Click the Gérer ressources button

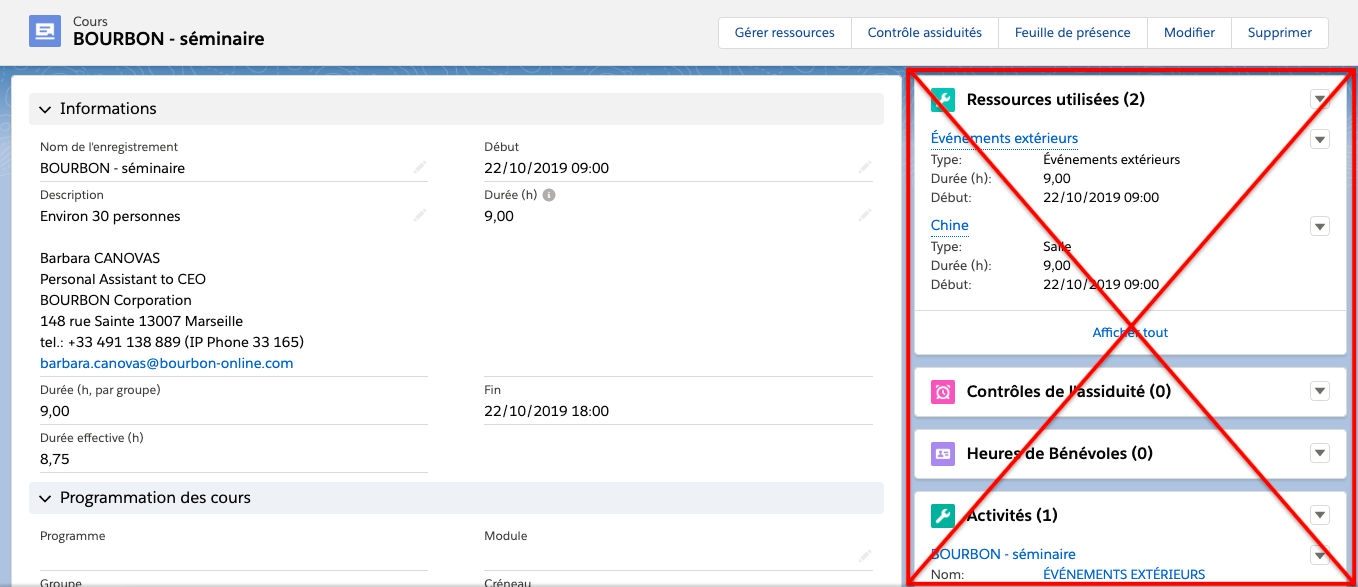click(x=784, y=32)
